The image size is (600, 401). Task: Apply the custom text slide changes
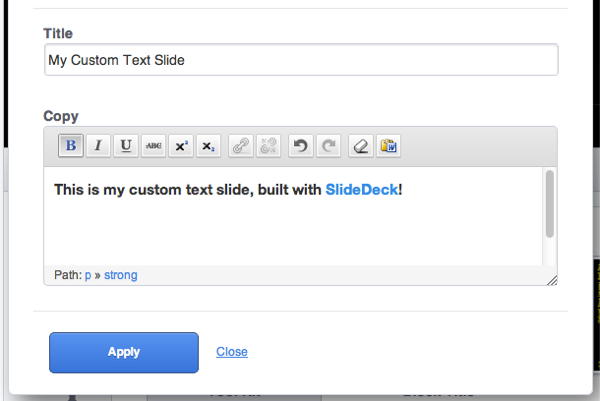tap(124, 352)
